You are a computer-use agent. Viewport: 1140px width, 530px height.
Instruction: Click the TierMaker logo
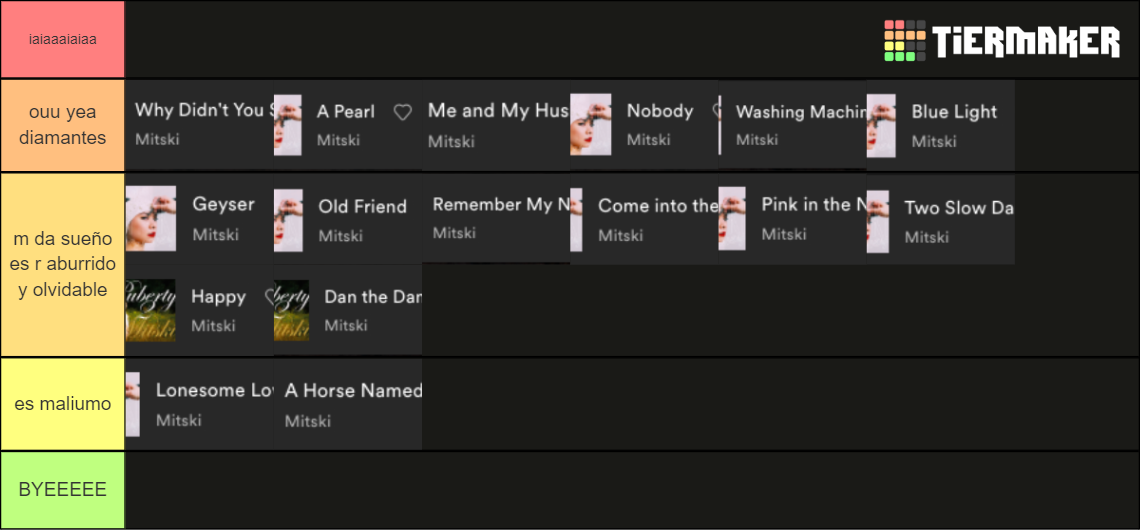point(1002,41)
